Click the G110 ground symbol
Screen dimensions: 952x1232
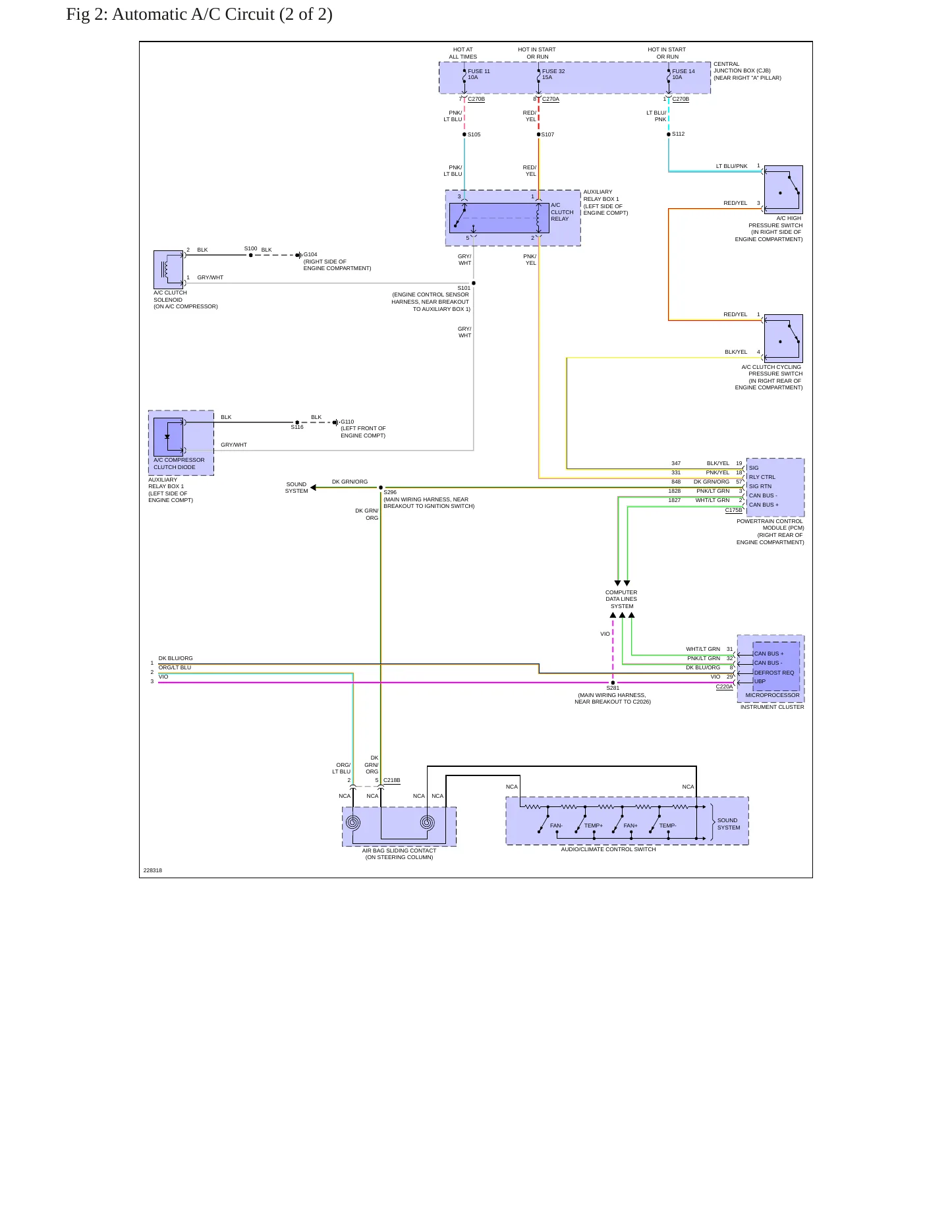(x=335, y=422)
